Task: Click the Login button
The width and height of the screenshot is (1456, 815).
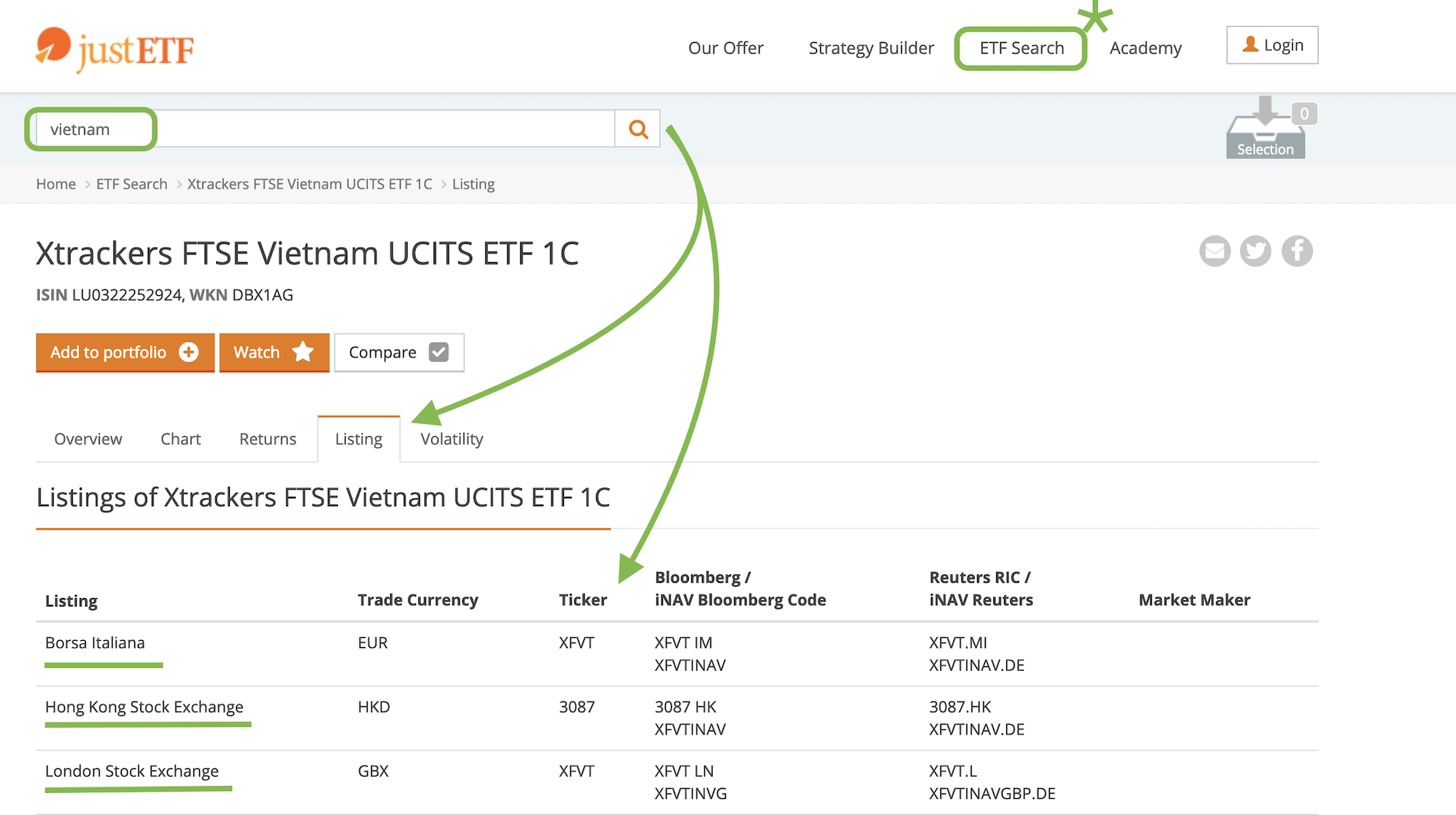Action: click(1272, 45)
